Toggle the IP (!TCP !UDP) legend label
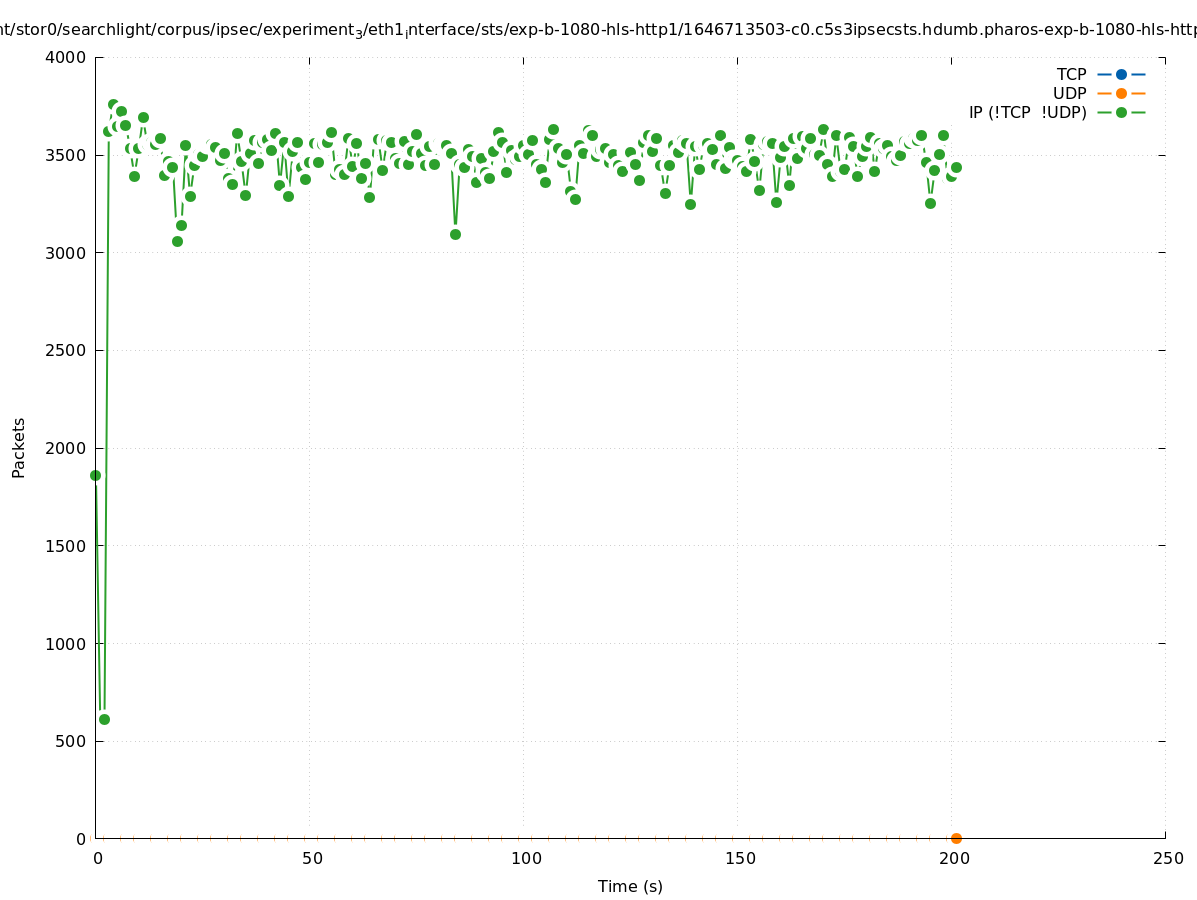The width and height of the screenshot is (1197, 900). pyautogui.click(x=1027, y=112)
